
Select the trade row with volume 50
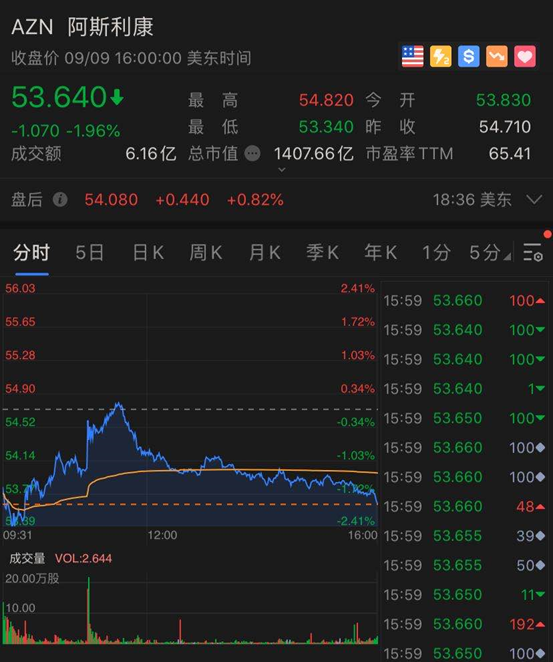tap(464, 565)
